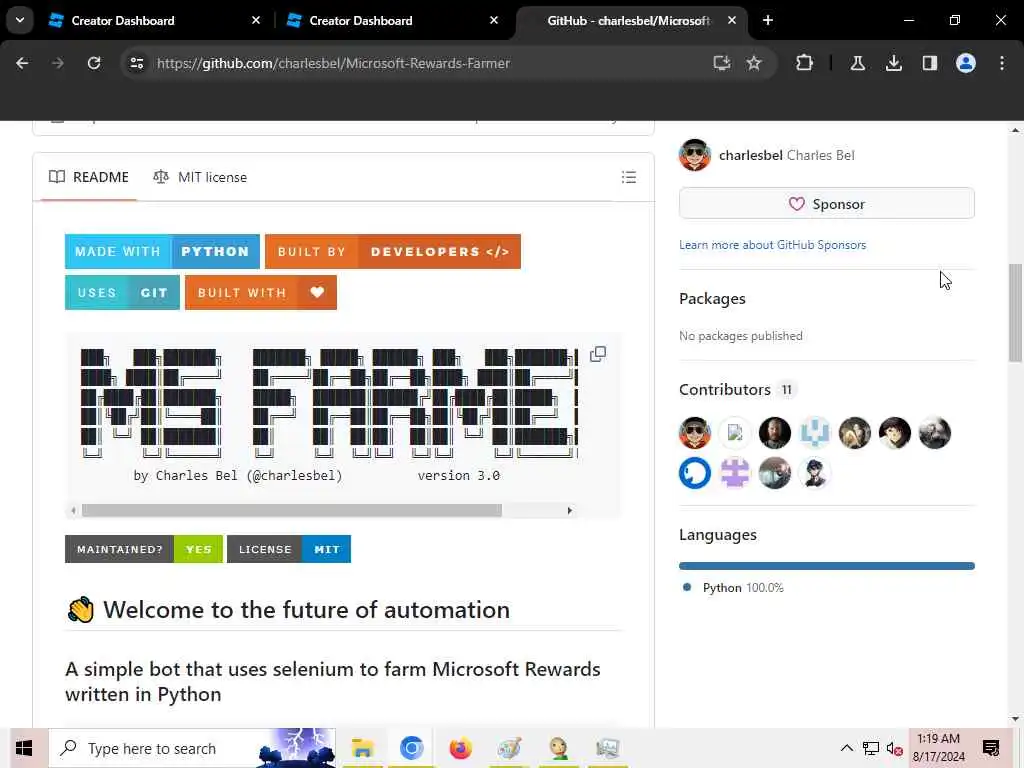The width and height of the screenshot is (1024, 768).
Task: Open the last contributor avatar in first row
Action: point(935,433)
